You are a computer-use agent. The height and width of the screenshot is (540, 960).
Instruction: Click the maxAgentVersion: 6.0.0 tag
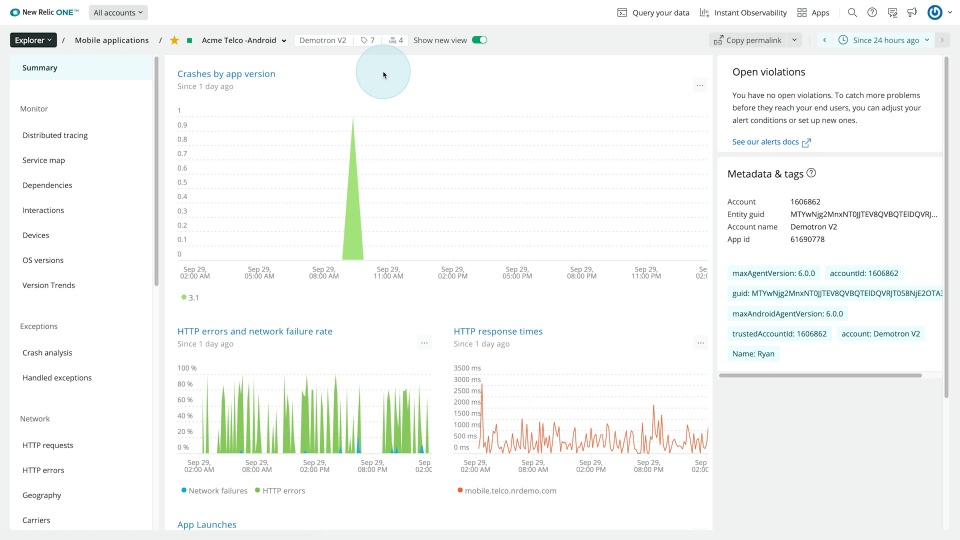click(773, 273)
